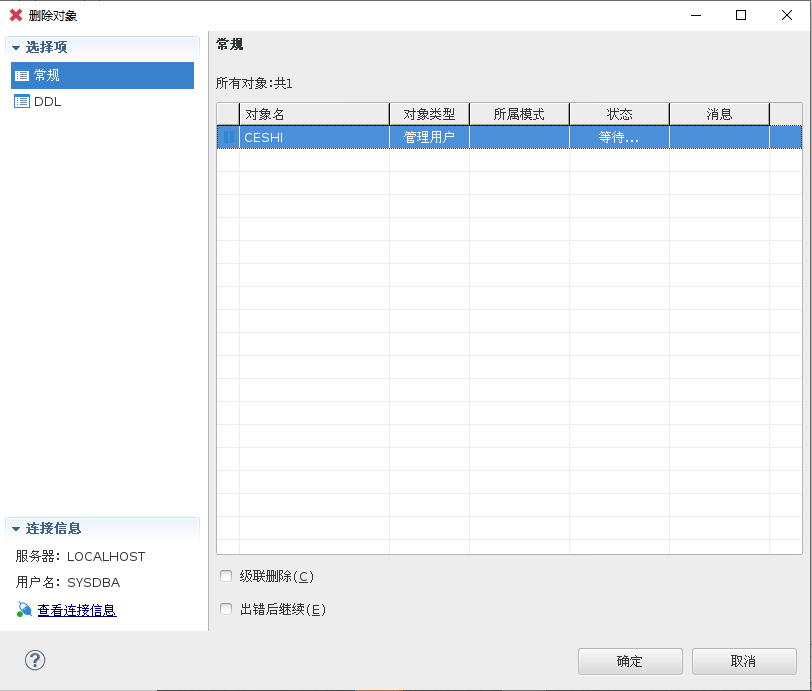812x691 pixels.
Task: Click the DDL page icon in sidebar
Action: pos(22,101)
